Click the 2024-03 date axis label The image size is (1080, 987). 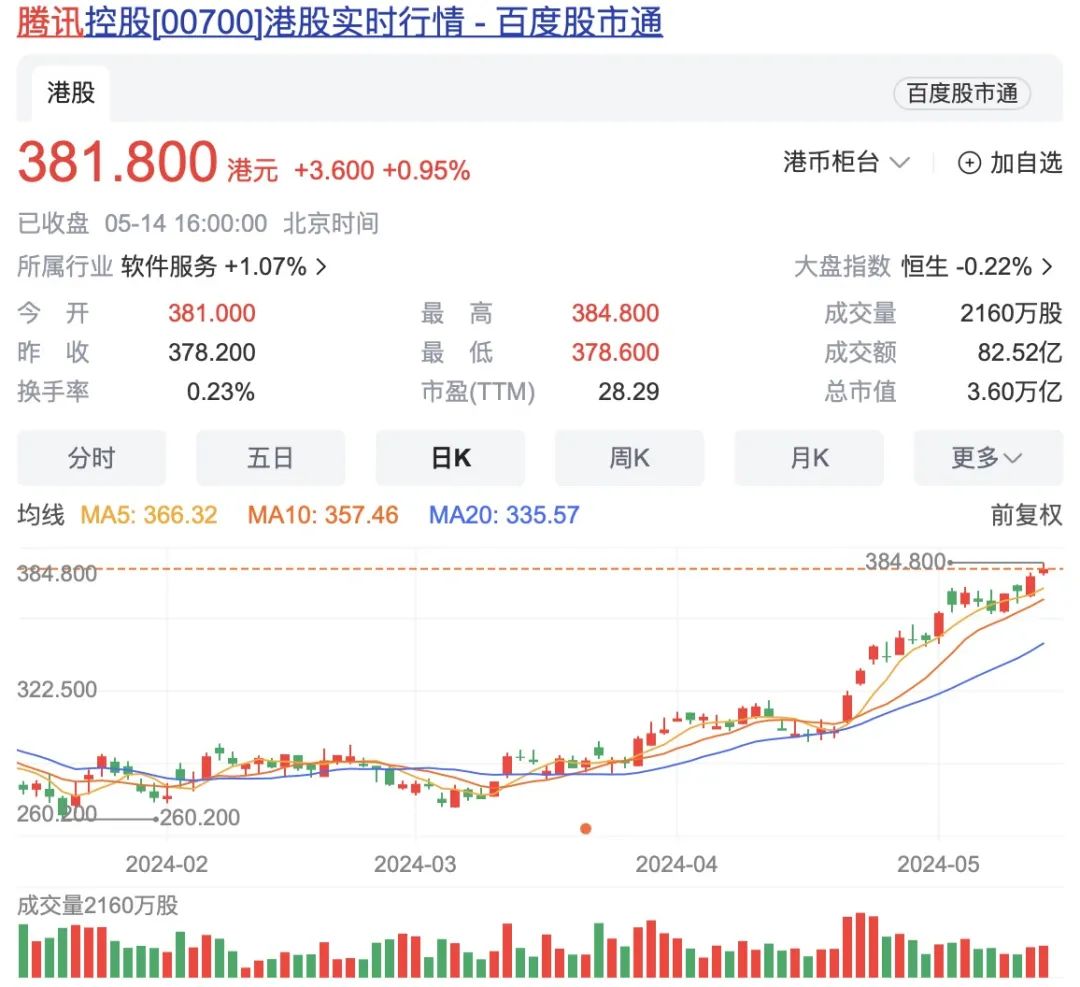tap(415, 864)
